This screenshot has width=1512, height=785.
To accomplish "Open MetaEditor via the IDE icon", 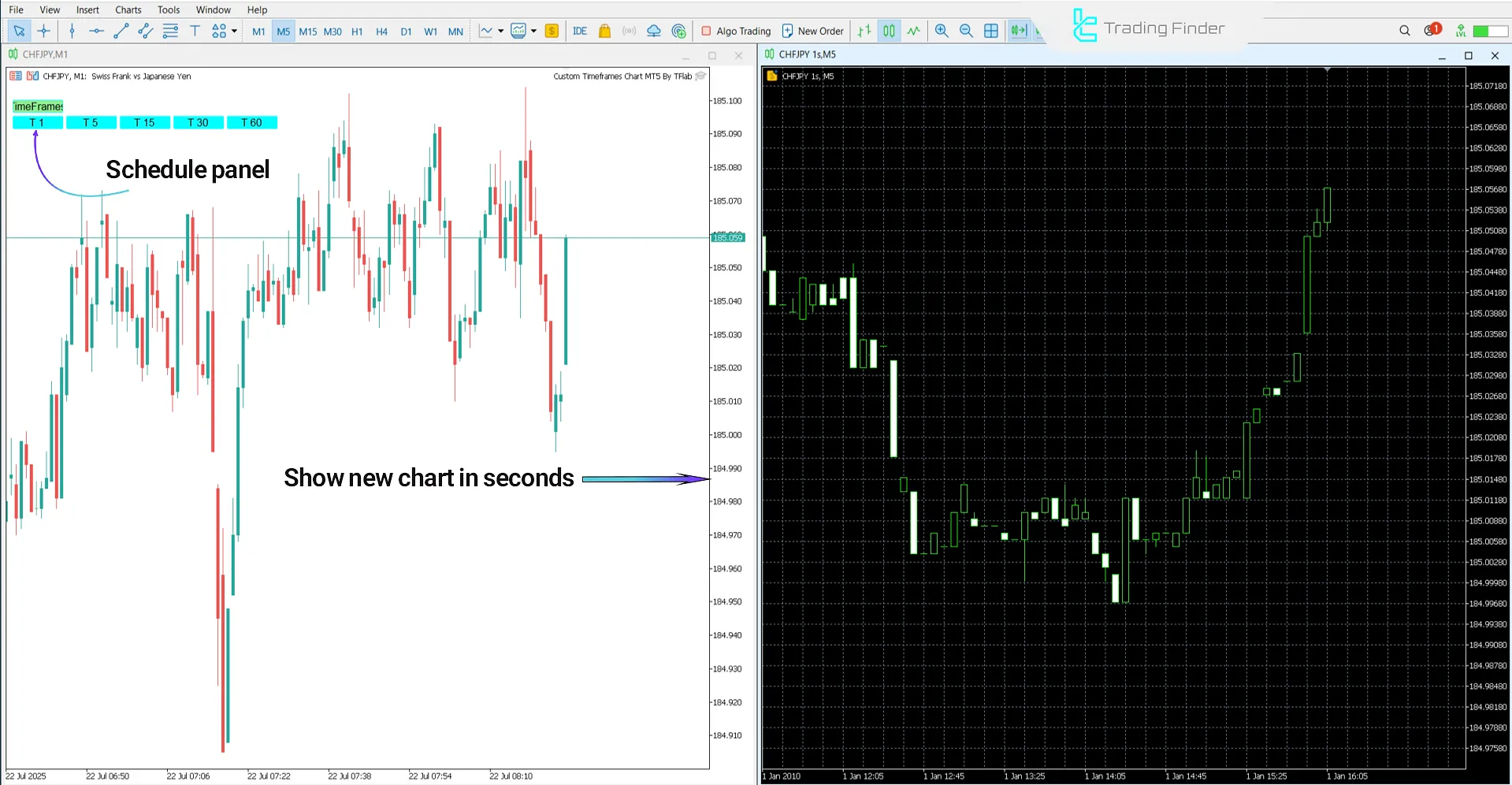I will tap(581, 31).
